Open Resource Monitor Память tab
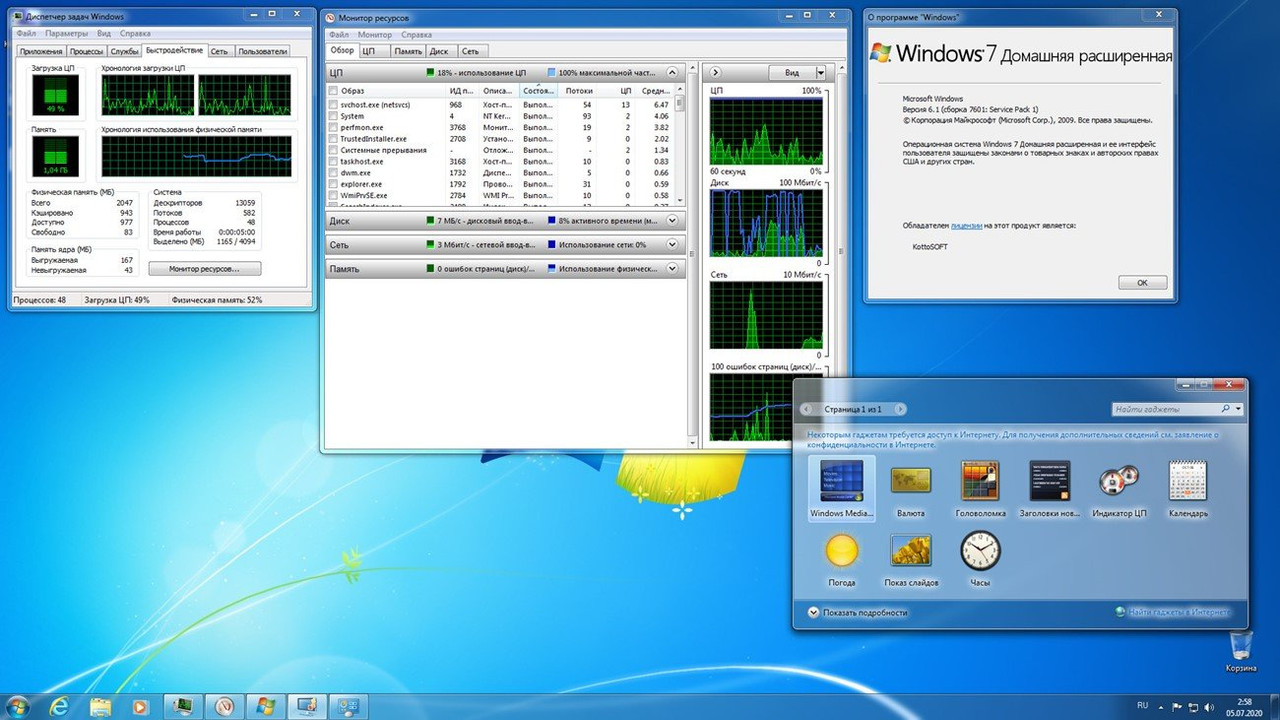Viewport: 1280px width, 720px height. [407, 51]
